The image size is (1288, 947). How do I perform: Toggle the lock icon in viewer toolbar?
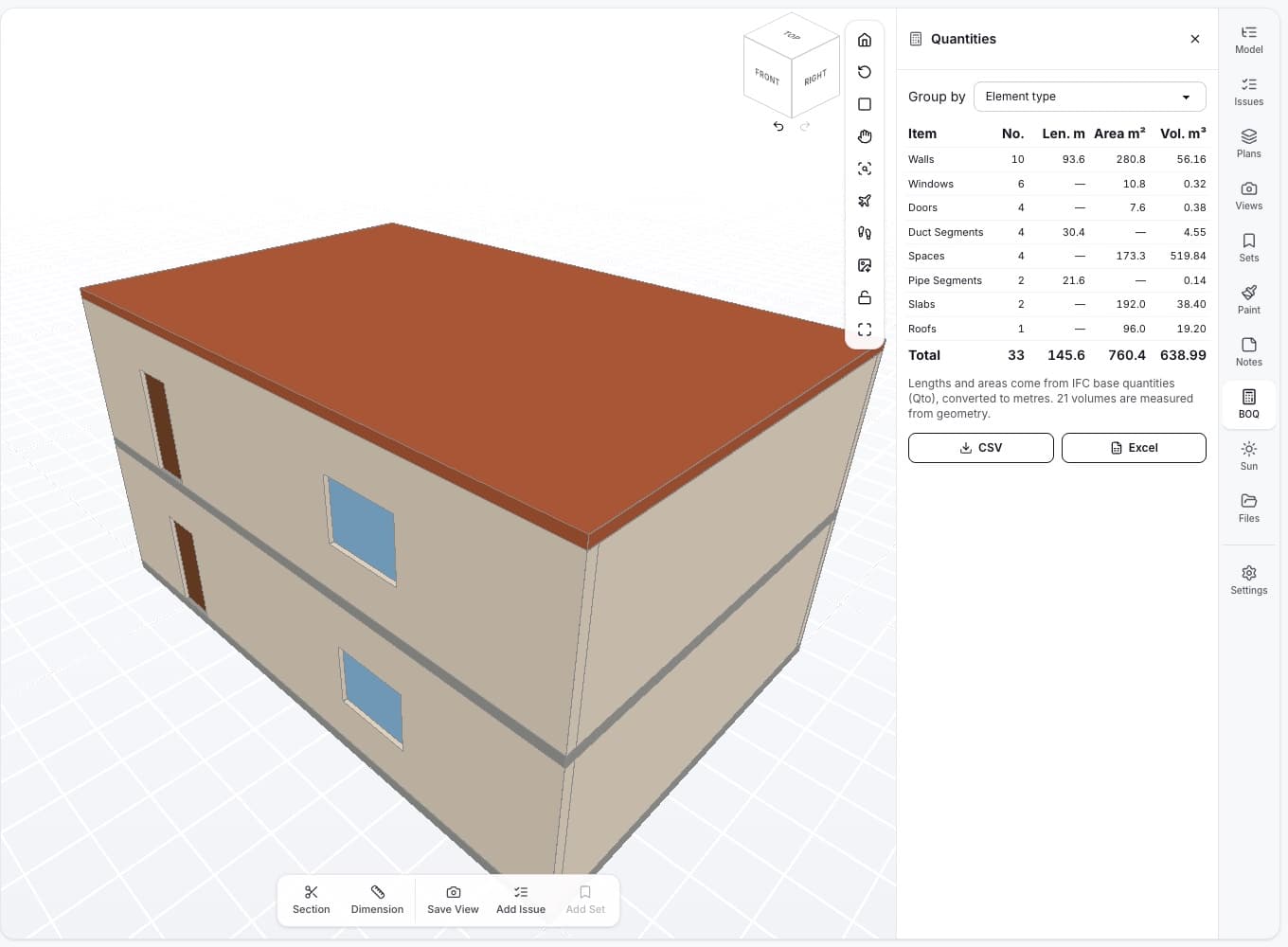[x=865, y=297]
